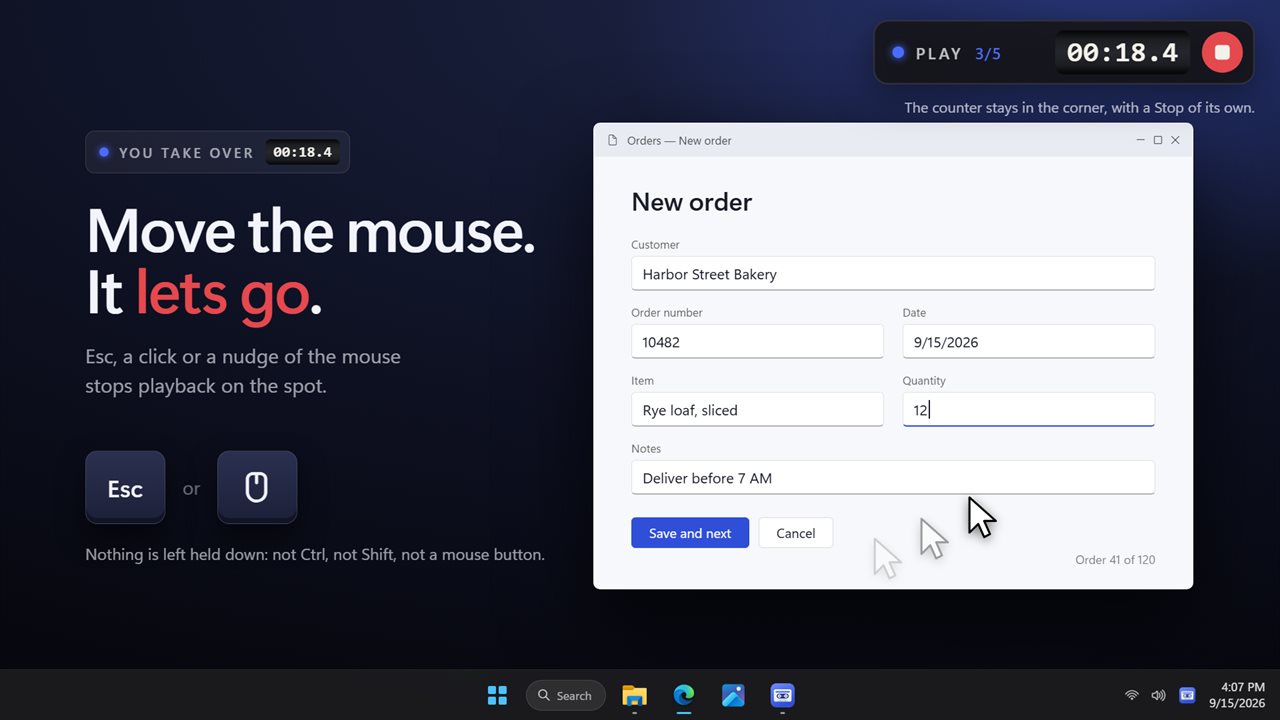Cancel the new order form
The height and width of the screenshot is (720, 1280).
(795, 533)
